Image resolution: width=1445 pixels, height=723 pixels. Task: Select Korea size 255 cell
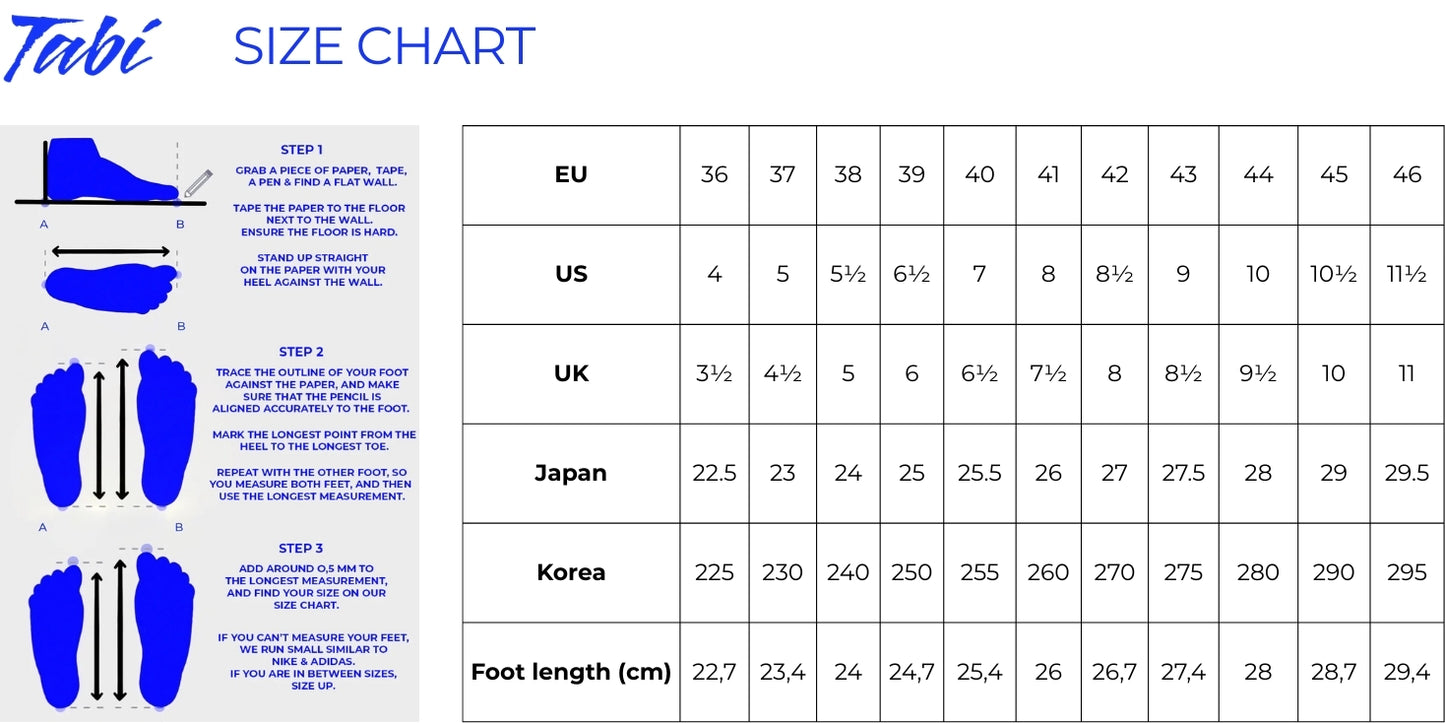[x=979, y=573]
